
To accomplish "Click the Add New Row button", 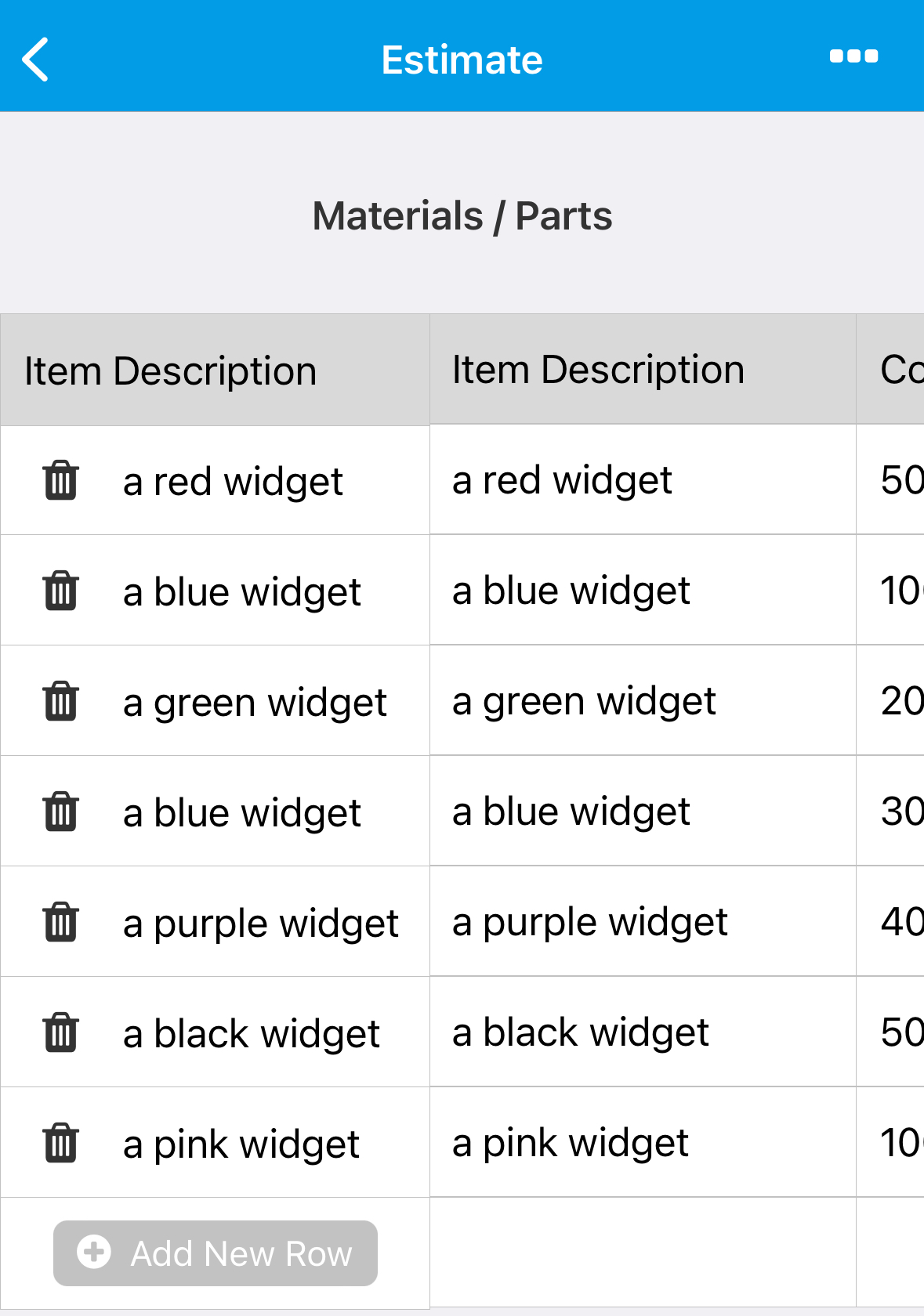I will click(x=216, y=1253).
